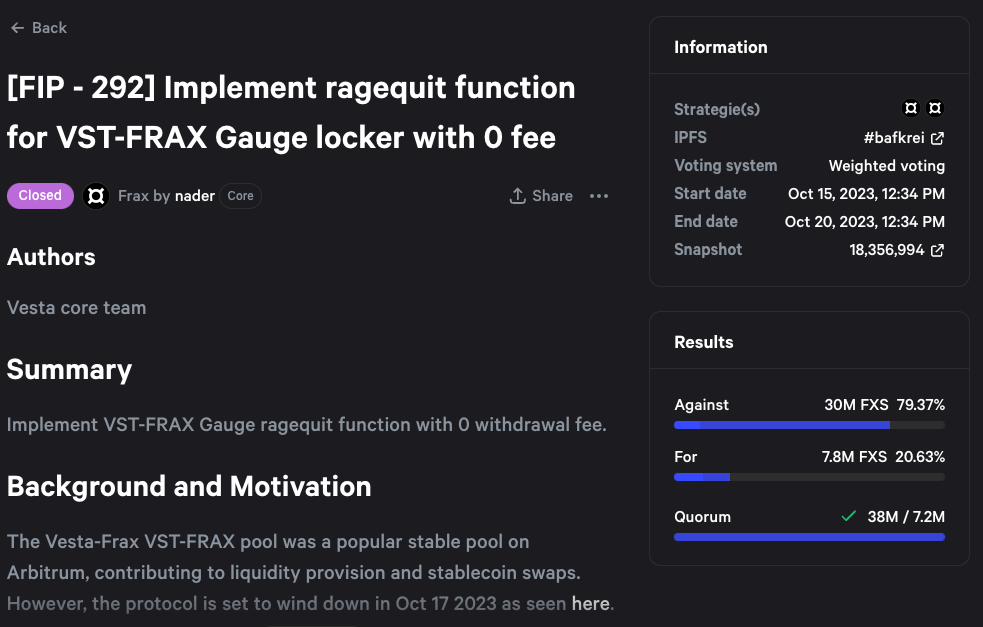
Task: Click the Share upload icon
Action: pyautogui.click(x=517, y=196)
